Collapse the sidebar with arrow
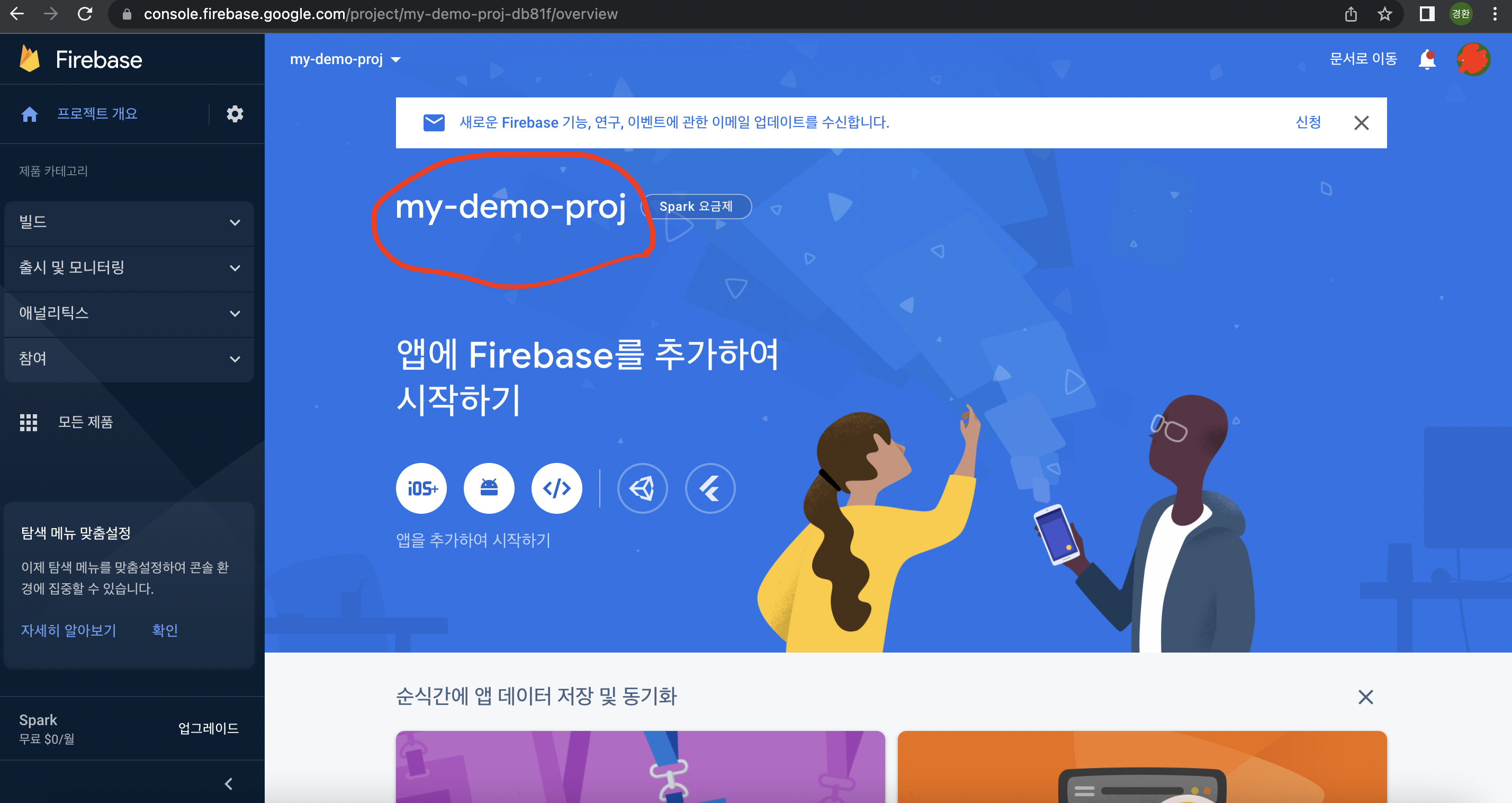Image resolution: width=1512 pixels, height=803 pixels. pyautogui.click(x=229, y=783)
